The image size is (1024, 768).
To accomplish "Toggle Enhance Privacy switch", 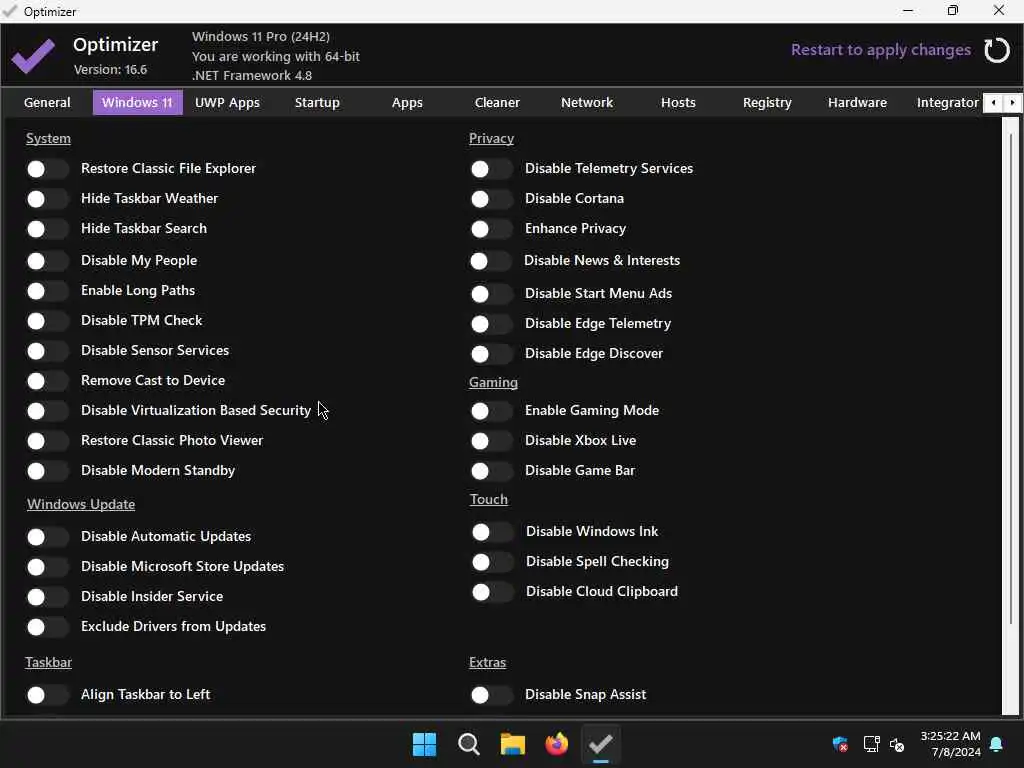I will pyautogui.click(x=492, y=230).
